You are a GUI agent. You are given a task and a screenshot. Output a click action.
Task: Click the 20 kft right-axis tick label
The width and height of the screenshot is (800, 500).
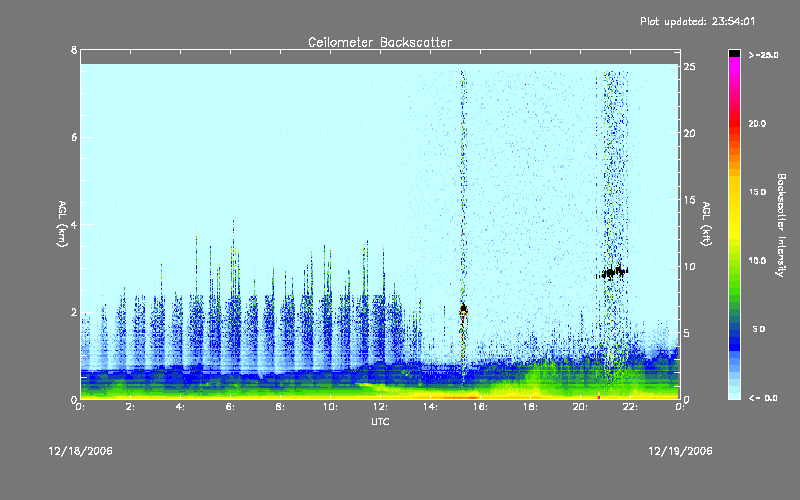coord(690,133)
